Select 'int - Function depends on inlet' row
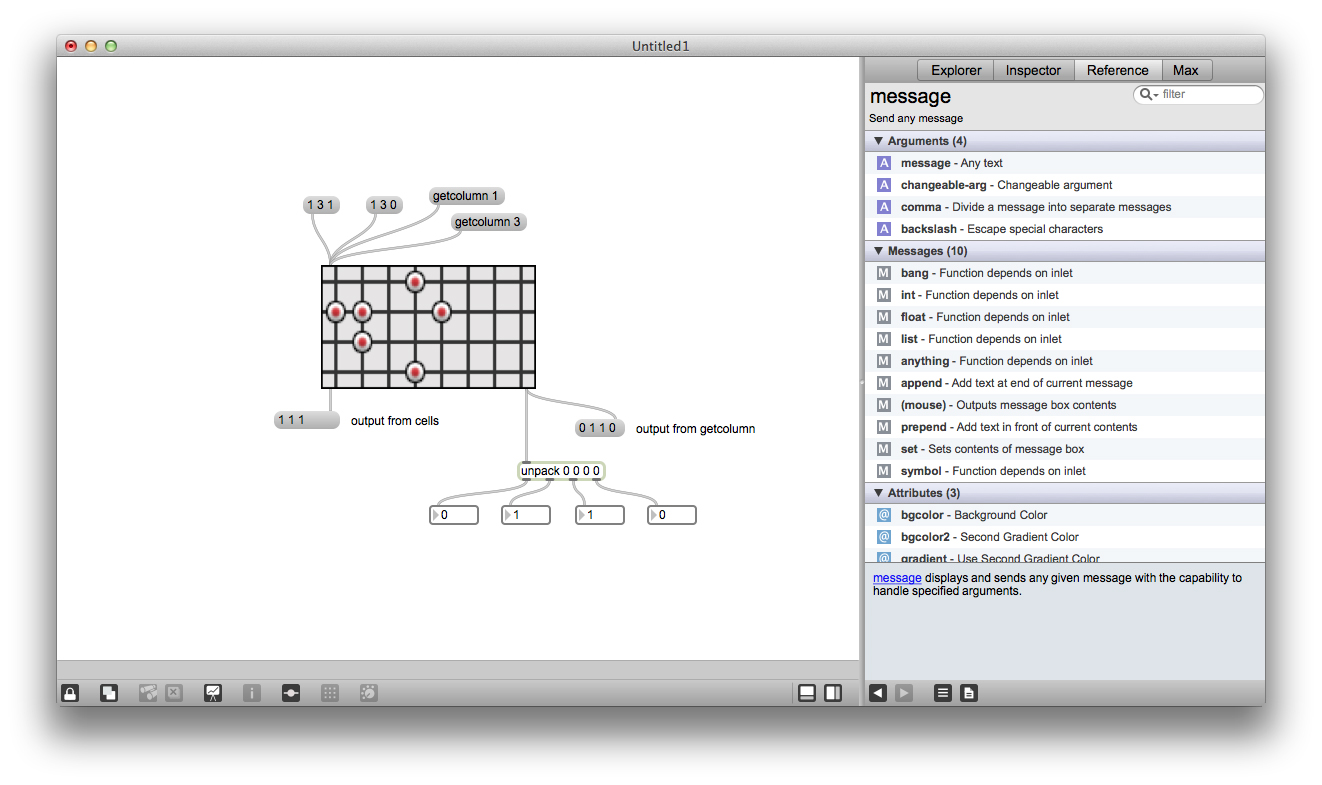This screenshot has width=1322, height=785. tap(1065, 295)
